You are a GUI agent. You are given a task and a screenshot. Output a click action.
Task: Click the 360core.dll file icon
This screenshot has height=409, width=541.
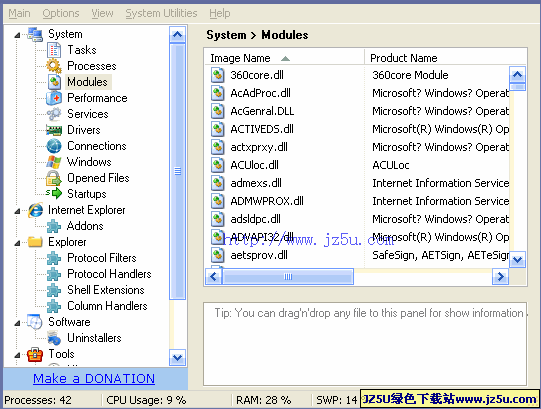[x=218, y=75]
